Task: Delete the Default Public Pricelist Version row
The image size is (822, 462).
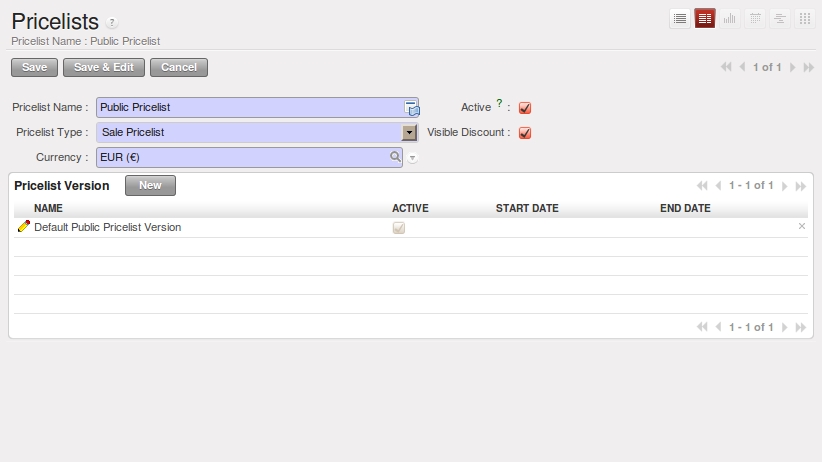Action: click(x=801, y=227)
